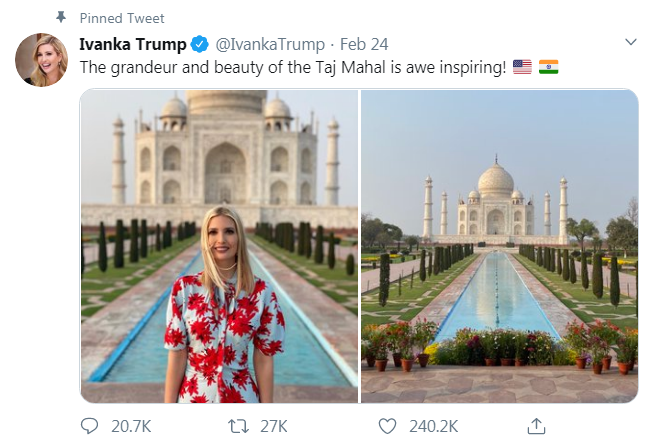Screen dimensions: 653x444
Task: Click the 27K retweet count
Action: tap(273, 426)
